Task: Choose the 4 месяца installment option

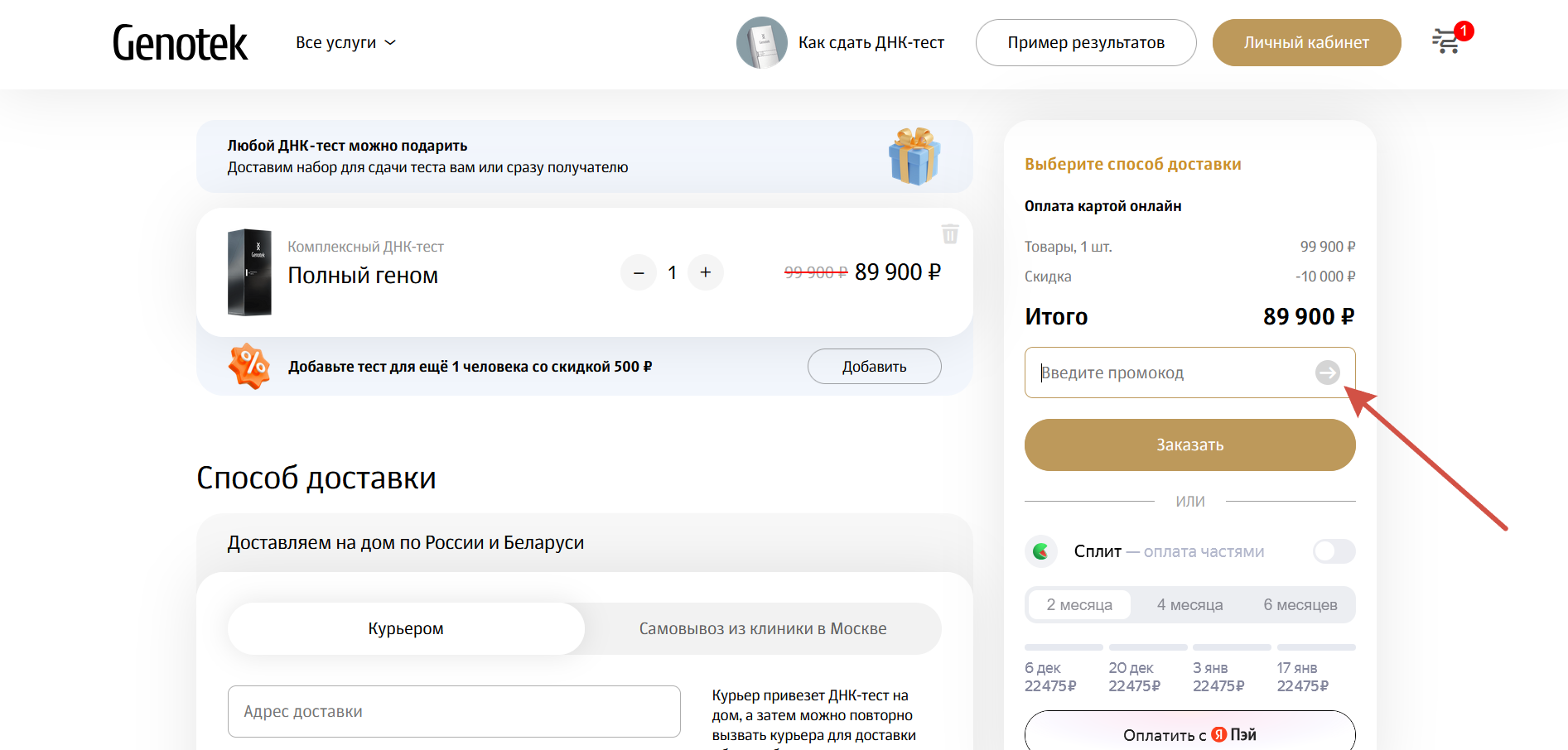Action: coord(1189,604)
